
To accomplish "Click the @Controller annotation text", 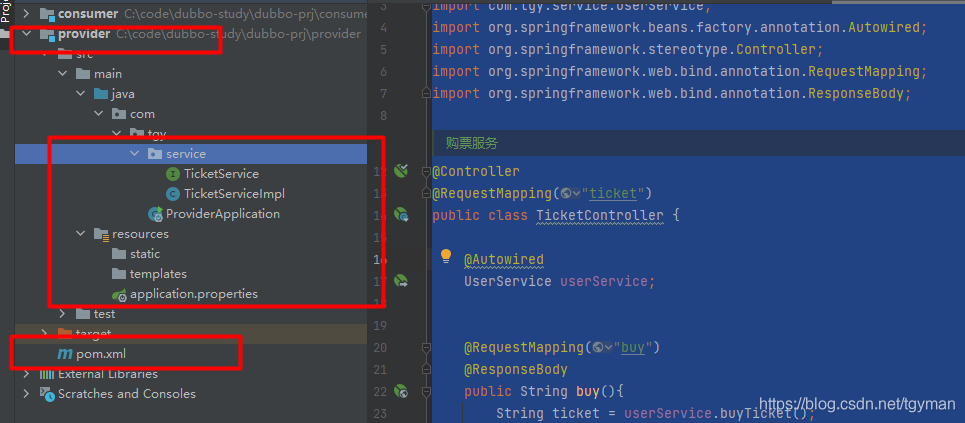I will (x=476, y=171).
